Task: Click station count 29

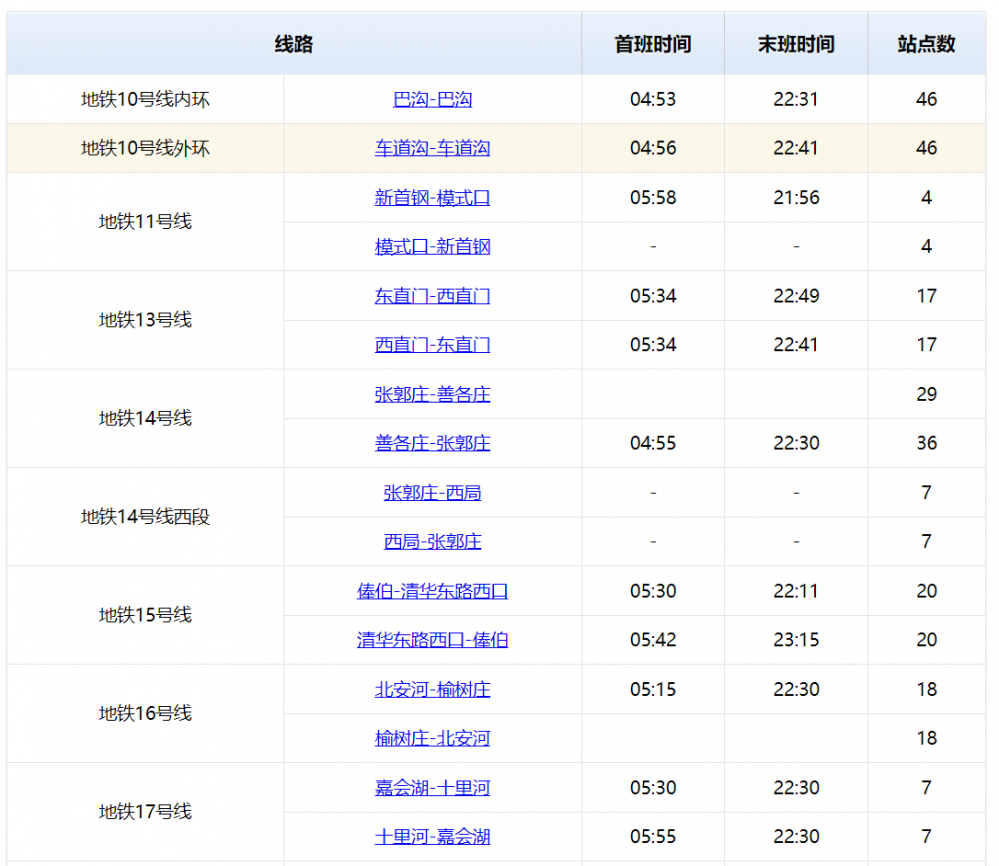Action: [926, 394]
